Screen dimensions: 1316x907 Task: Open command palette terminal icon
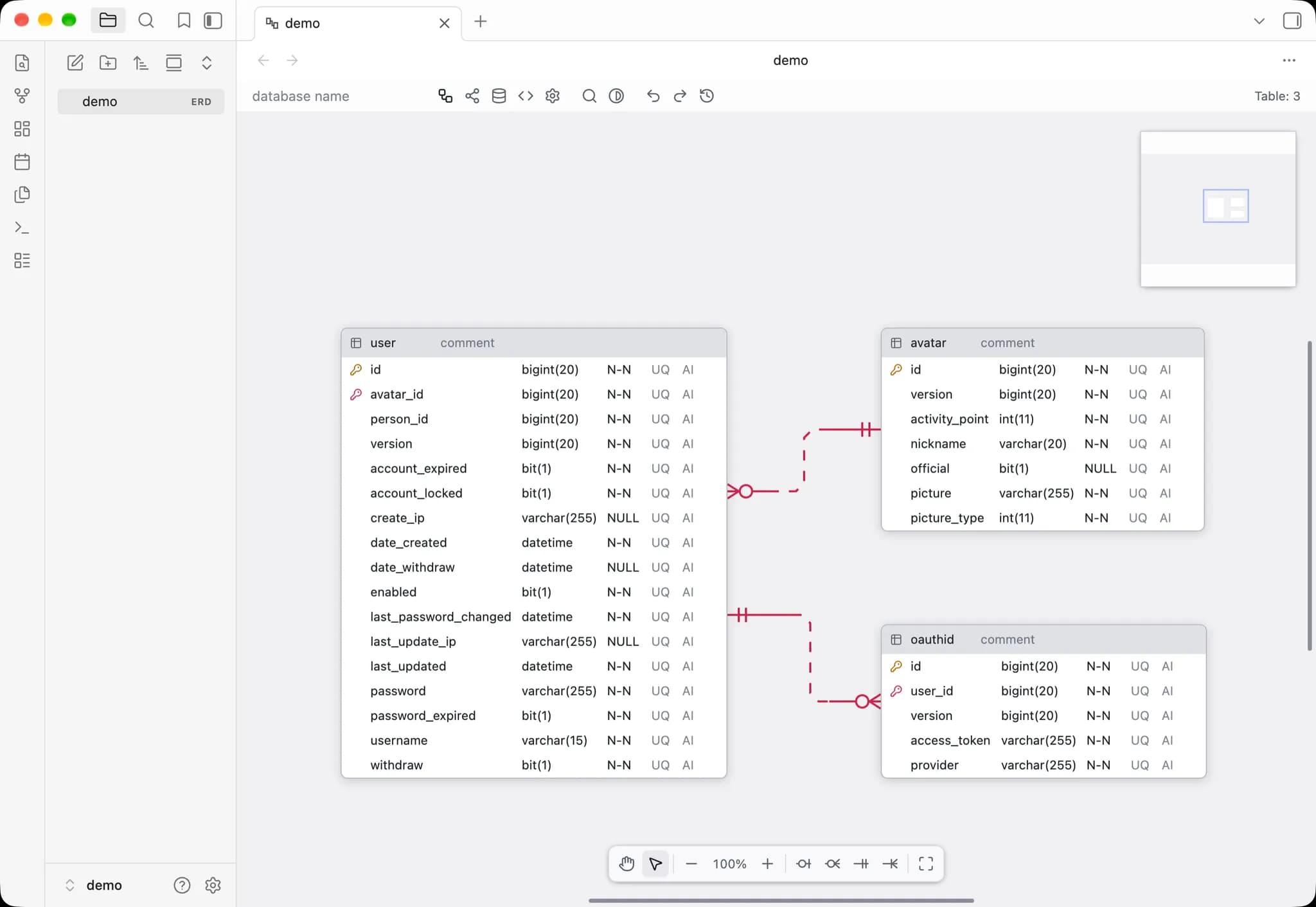pyautogui.click(x=22, y=228)
